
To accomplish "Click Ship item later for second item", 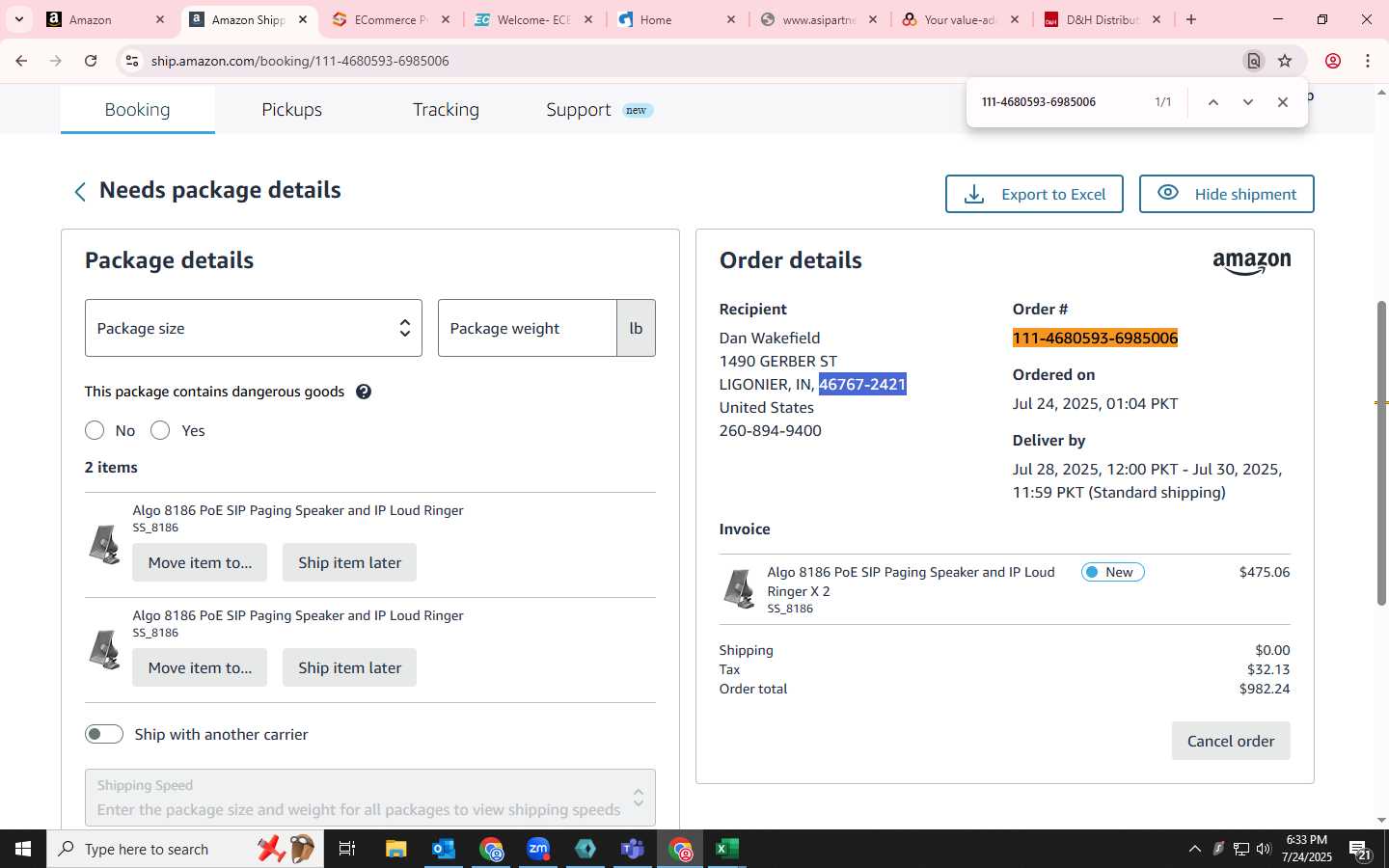I will (349, 667).
